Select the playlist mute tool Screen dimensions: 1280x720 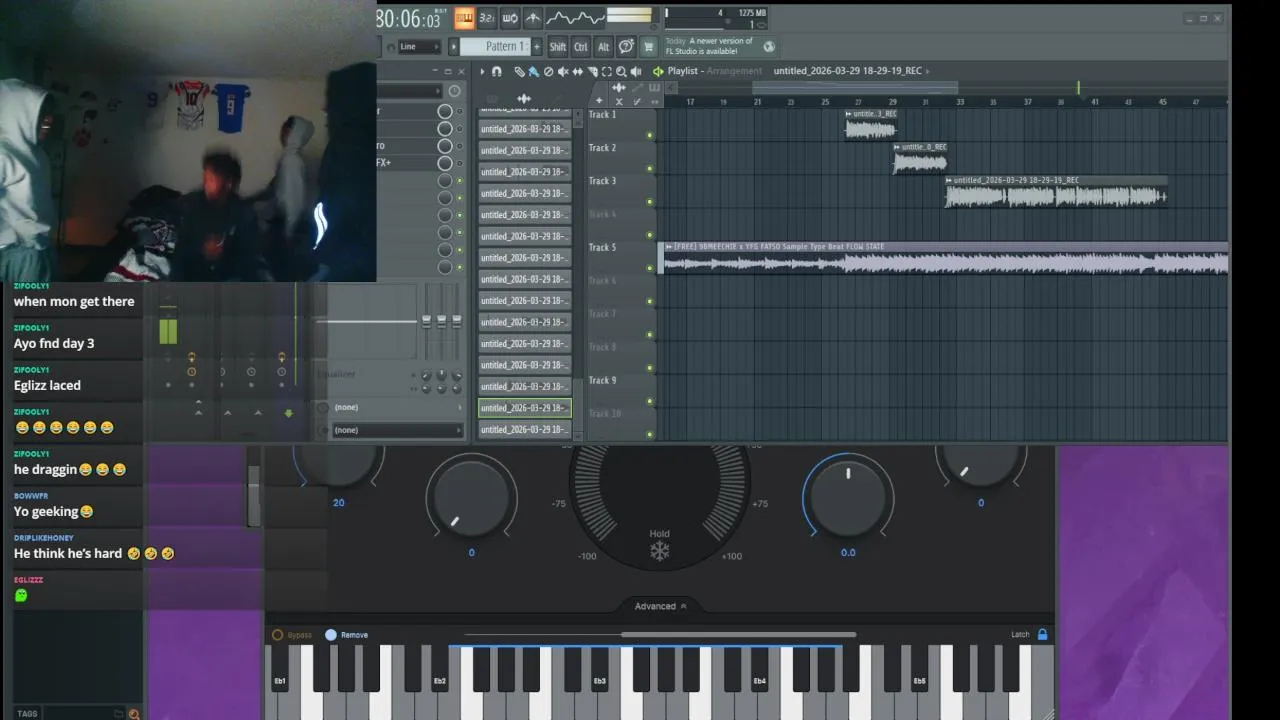563,71
